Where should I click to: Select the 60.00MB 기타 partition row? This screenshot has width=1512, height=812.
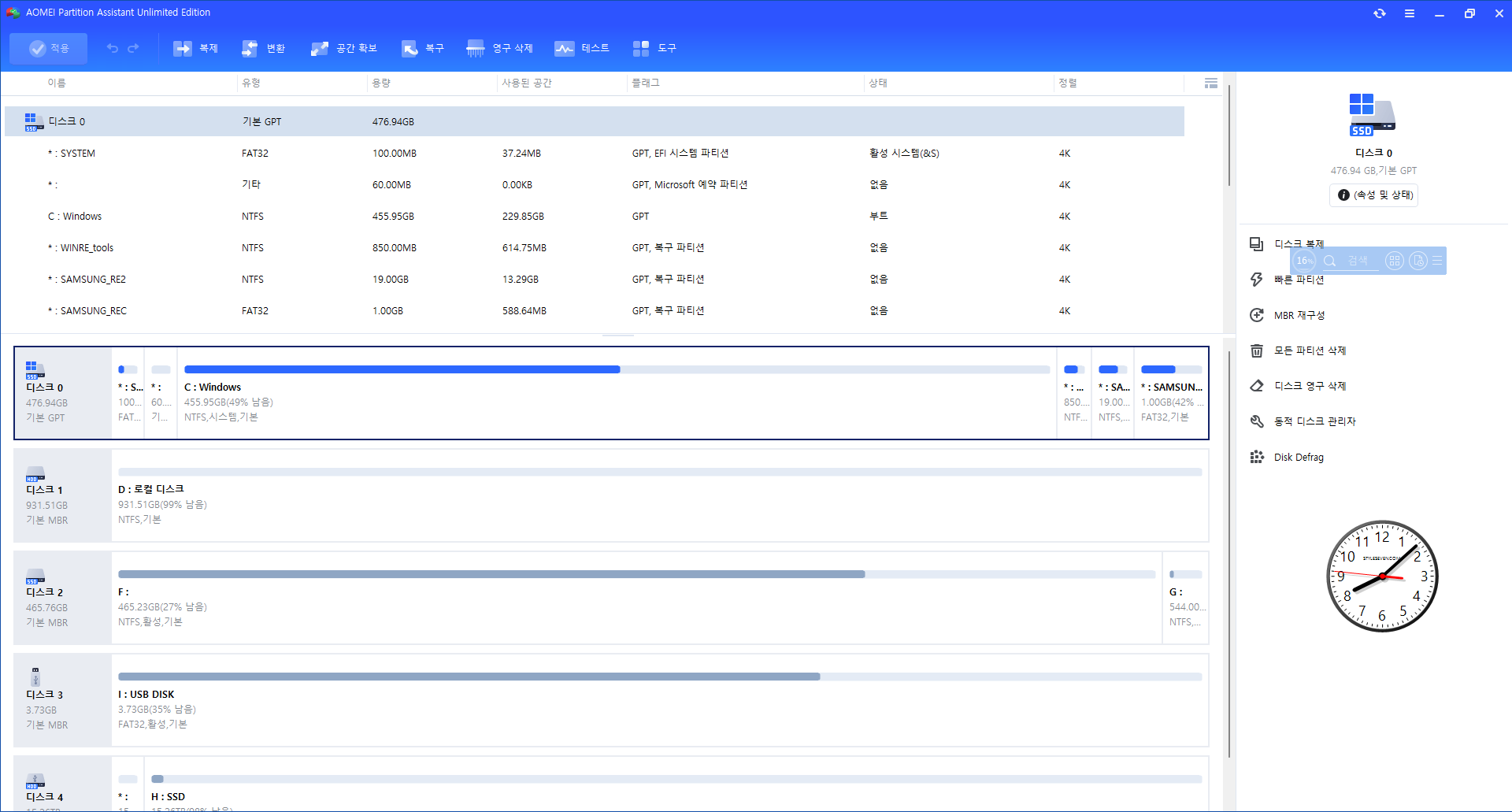tap(595, 184)
